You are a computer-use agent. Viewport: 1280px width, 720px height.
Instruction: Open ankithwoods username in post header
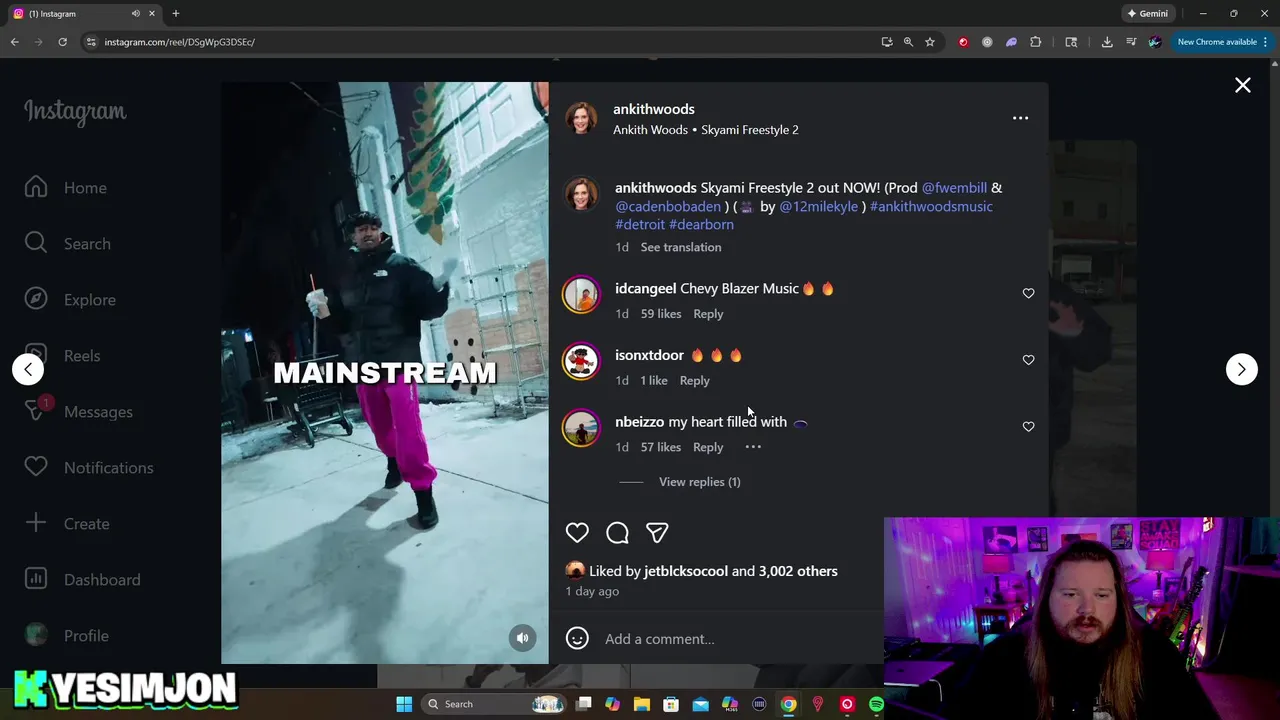coord(653,109)
